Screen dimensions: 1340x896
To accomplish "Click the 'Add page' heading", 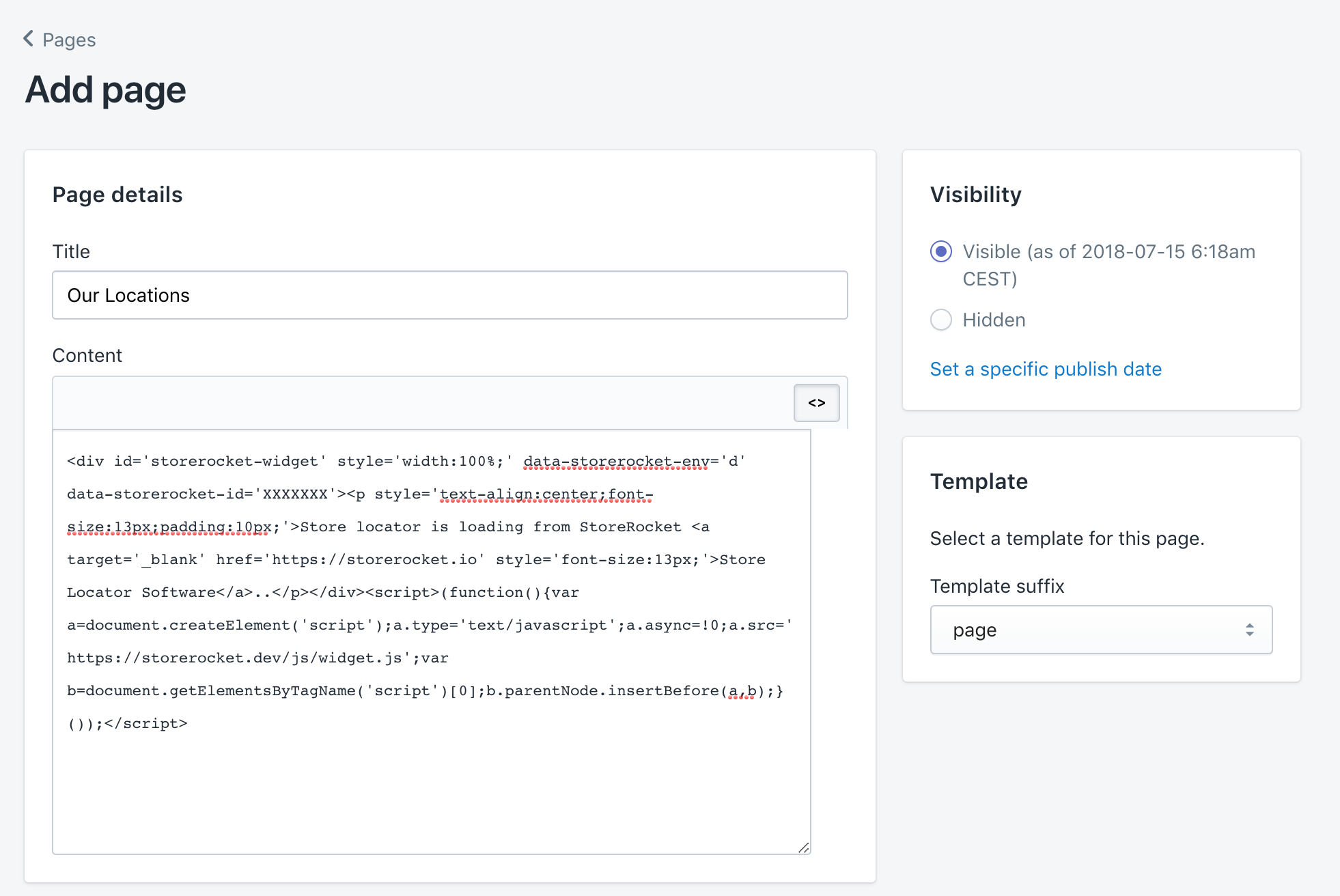I will click(106, 90).
